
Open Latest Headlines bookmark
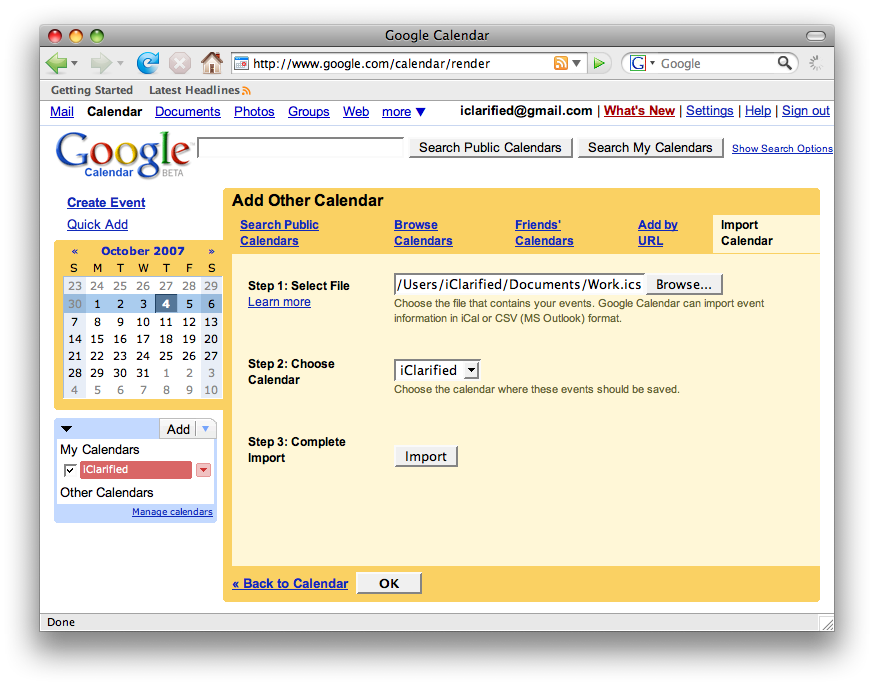coord(194,90)
